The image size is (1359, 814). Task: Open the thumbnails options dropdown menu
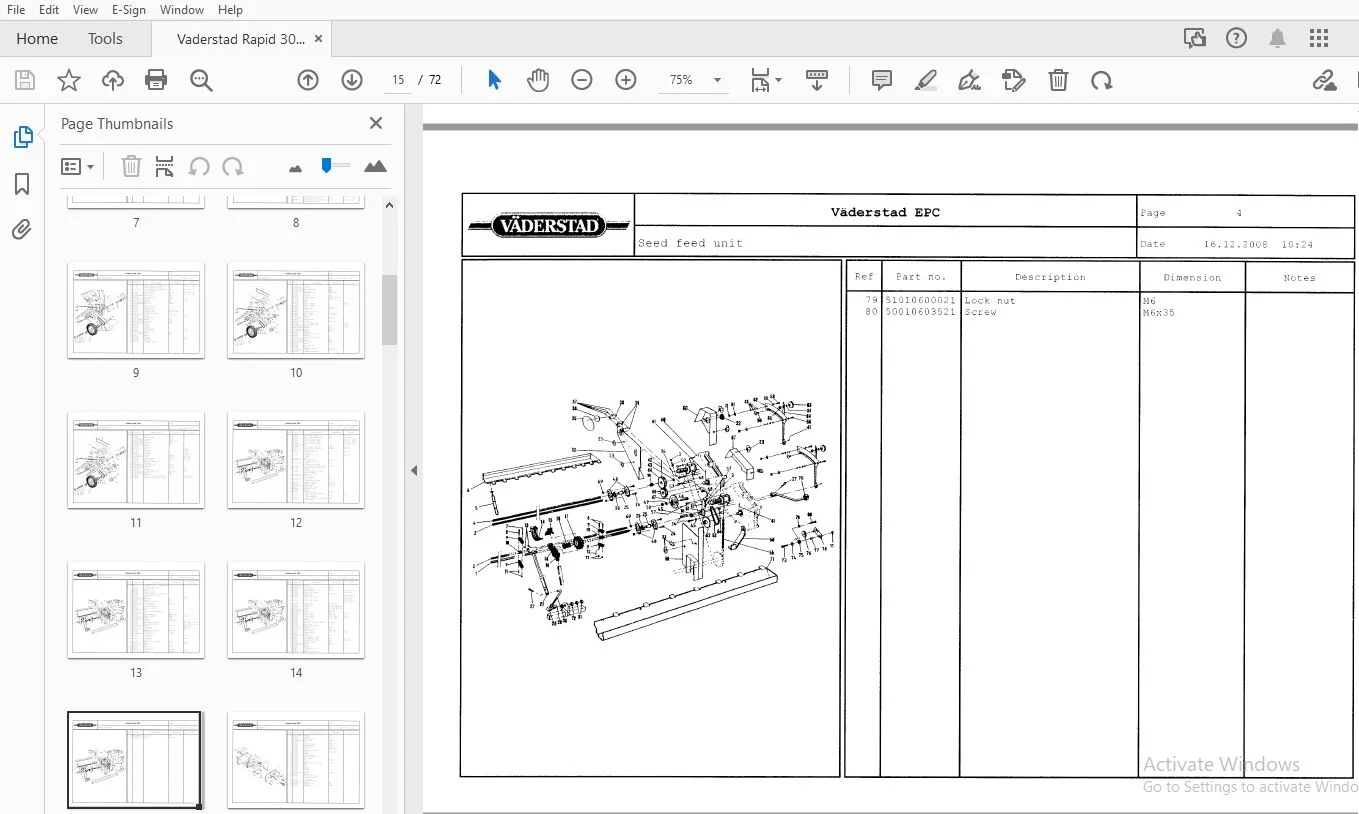[x=77, y=167]
